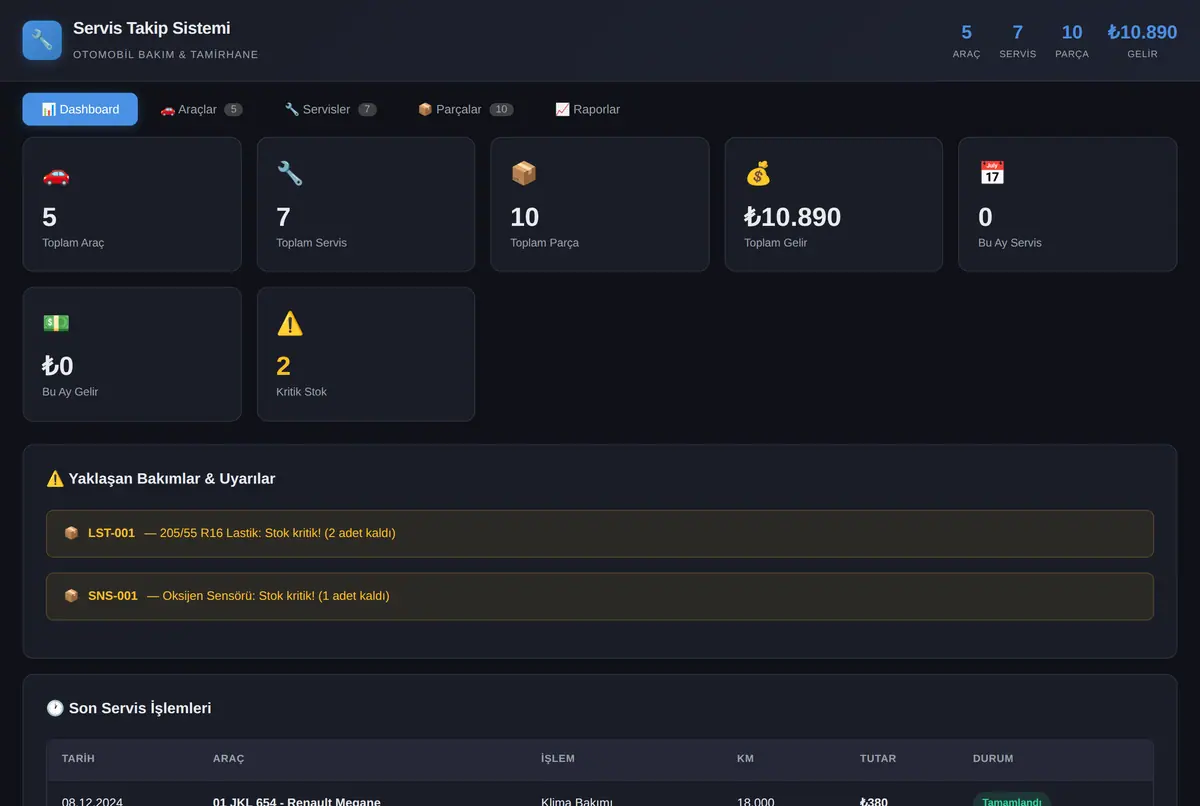Select the SNS-001 oxygen sensor stock alert

tap(600, 596)
